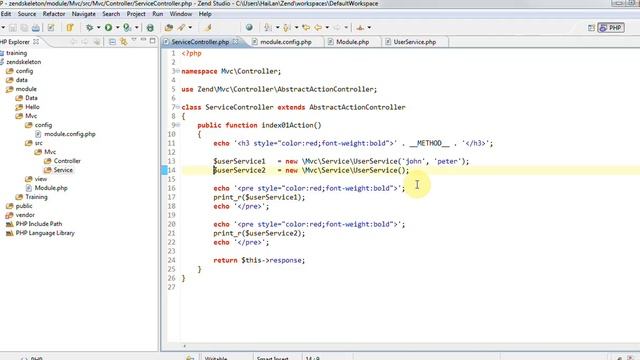Toggle Link with Editor in PHP Explorer
Viewport: 640px width, 360px height.
point(123,42)
